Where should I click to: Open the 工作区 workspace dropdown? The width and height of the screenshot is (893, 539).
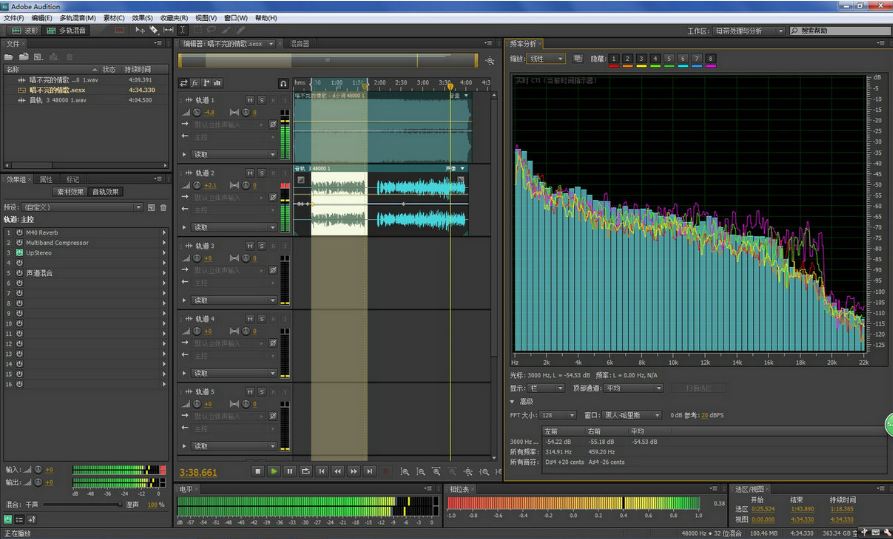tap(749, 31)
